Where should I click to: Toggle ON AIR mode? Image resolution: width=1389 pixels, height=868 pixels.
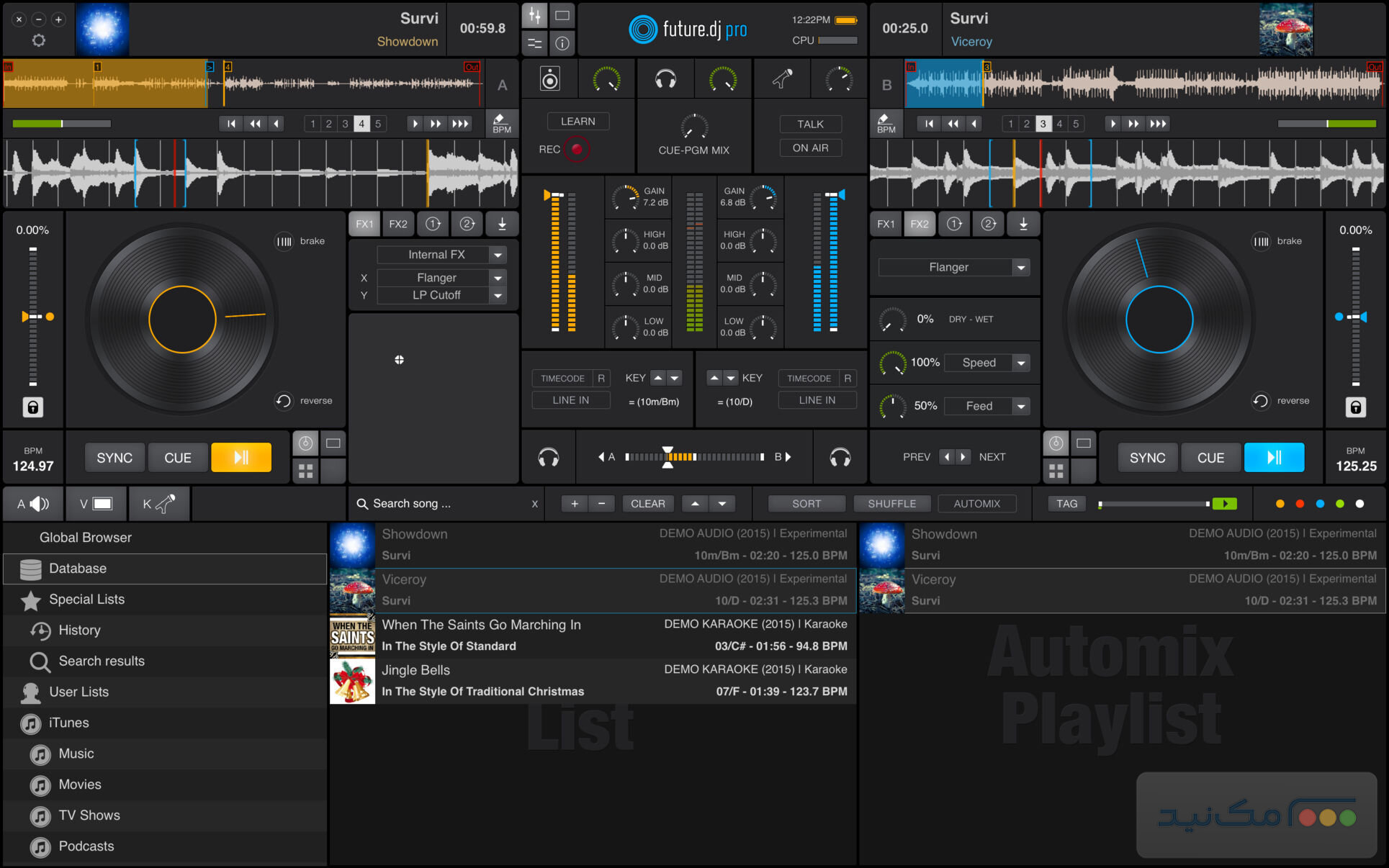pyautogui.click(x=811, y=148)
